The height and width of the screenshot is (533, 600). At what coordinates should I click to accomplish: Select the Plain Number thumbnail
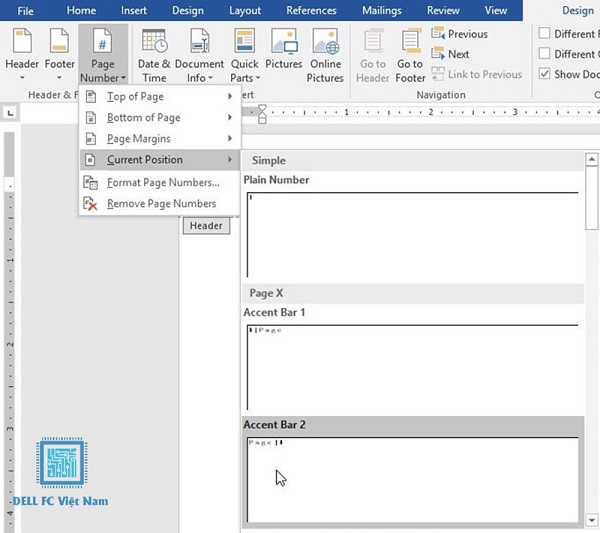(x=412, y=235)
